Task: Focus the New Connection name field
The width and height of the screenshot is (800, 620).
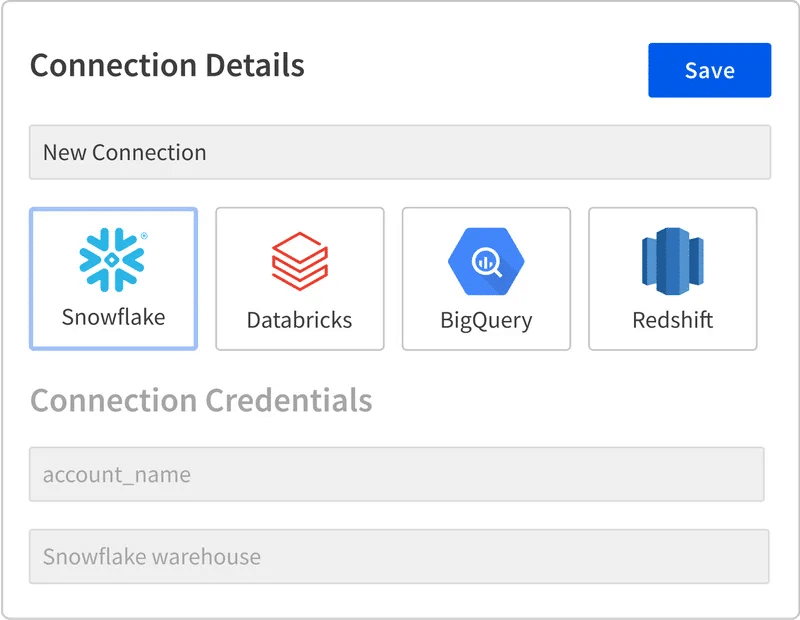Action: click(x=400, y=152)
